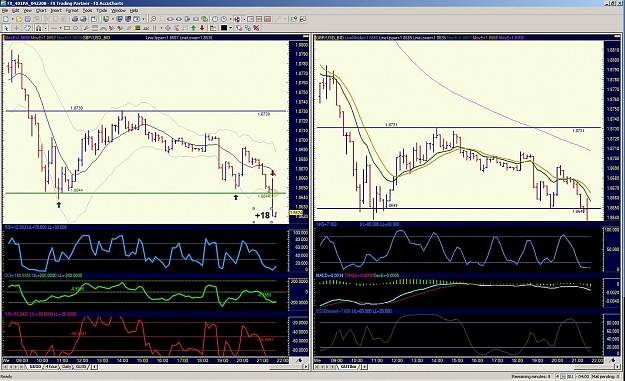Select the magnet snap tool
The width and height of the screenshot is (625, 381).
(38, 28)
